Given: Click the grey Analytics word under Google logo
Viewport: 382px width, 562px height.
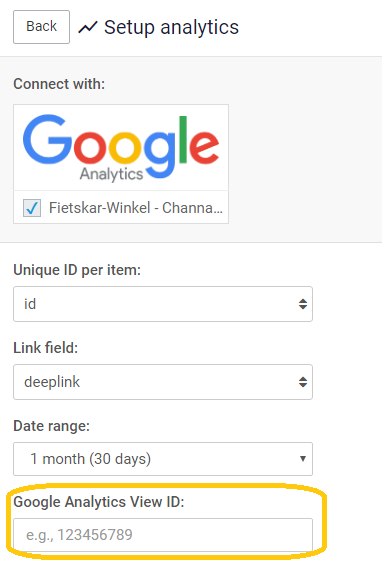Looking at the screenshot, I should pyautogui.click(x=111, y=174).
